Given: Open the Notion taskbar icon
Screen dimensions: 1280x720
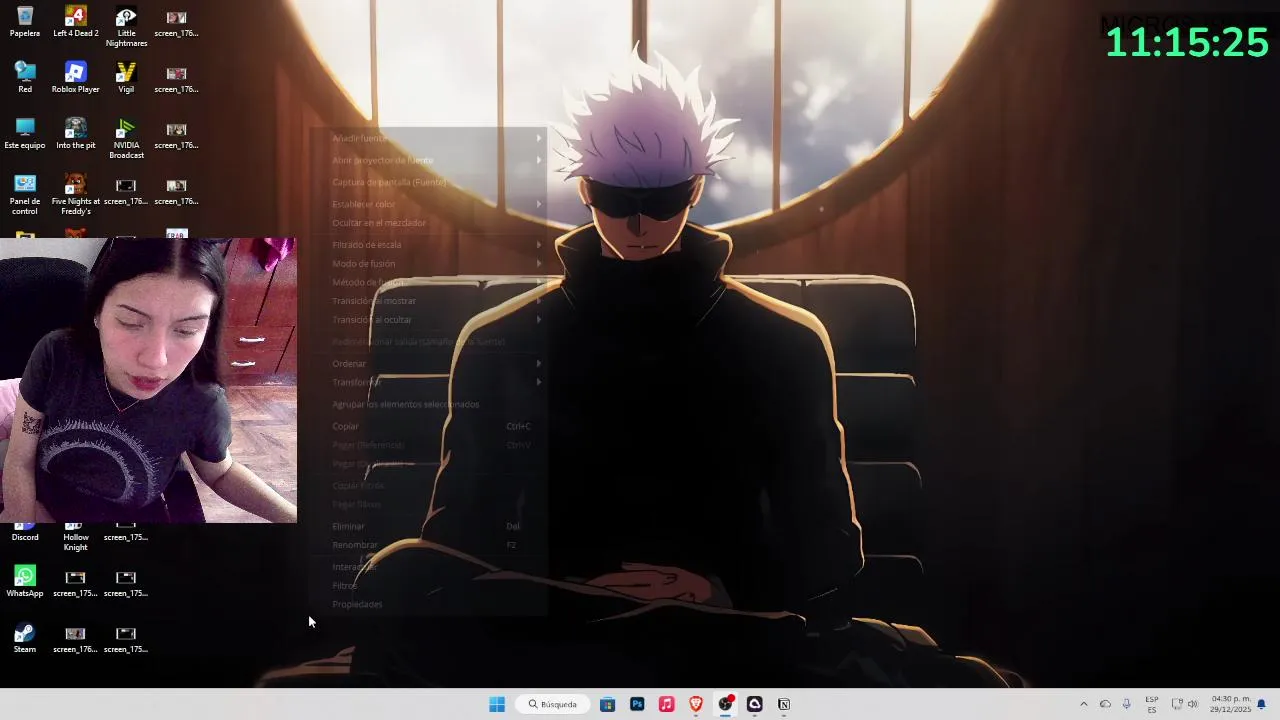Looking at the screenshot, I should [784, 704].
